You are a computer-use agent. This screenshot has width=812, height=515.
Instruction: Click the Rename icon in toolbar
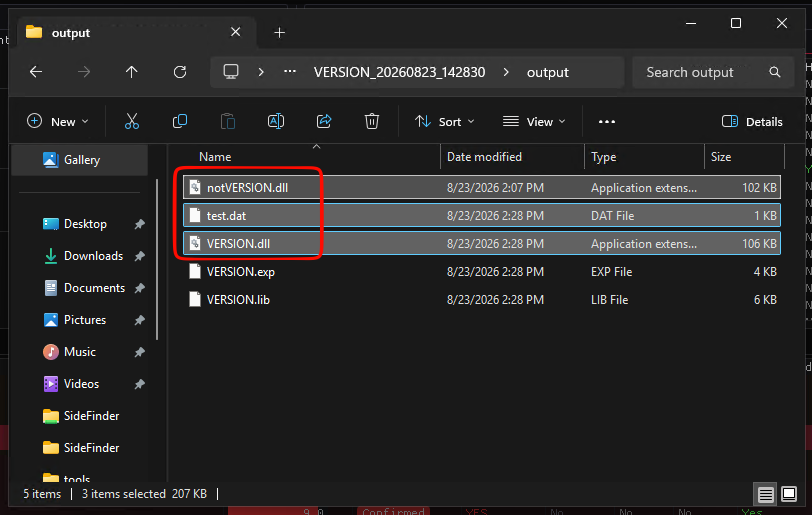click(x=276, y=122)
